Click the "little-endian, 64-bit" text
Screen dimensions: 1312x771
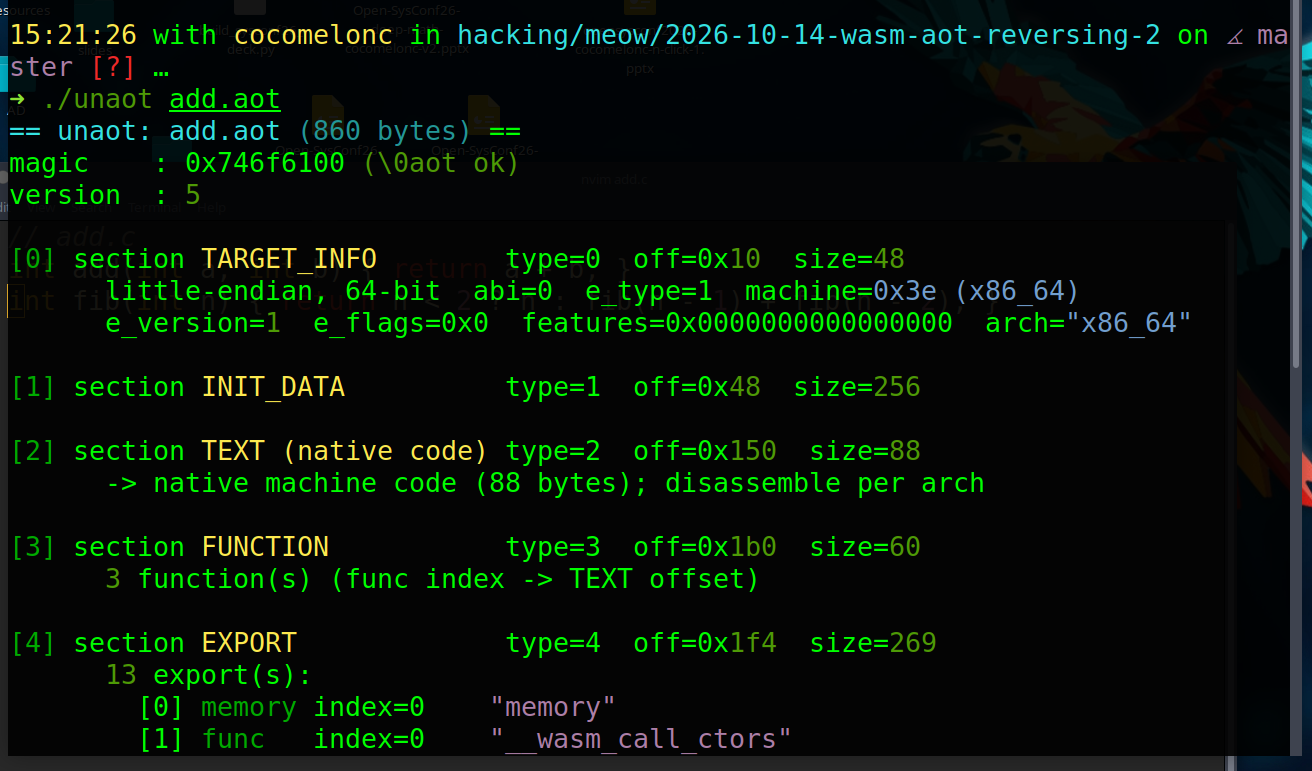(273, 291)
